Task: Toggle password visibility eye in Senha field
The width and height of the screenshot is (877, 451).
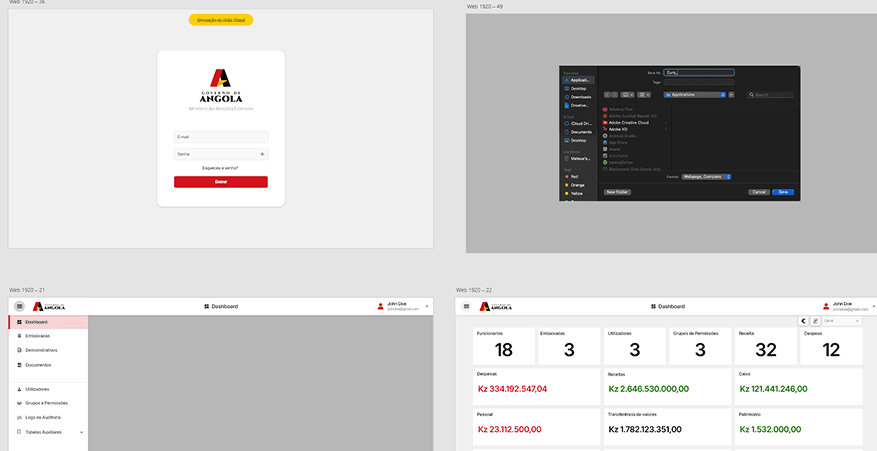Action: (262, 154)
